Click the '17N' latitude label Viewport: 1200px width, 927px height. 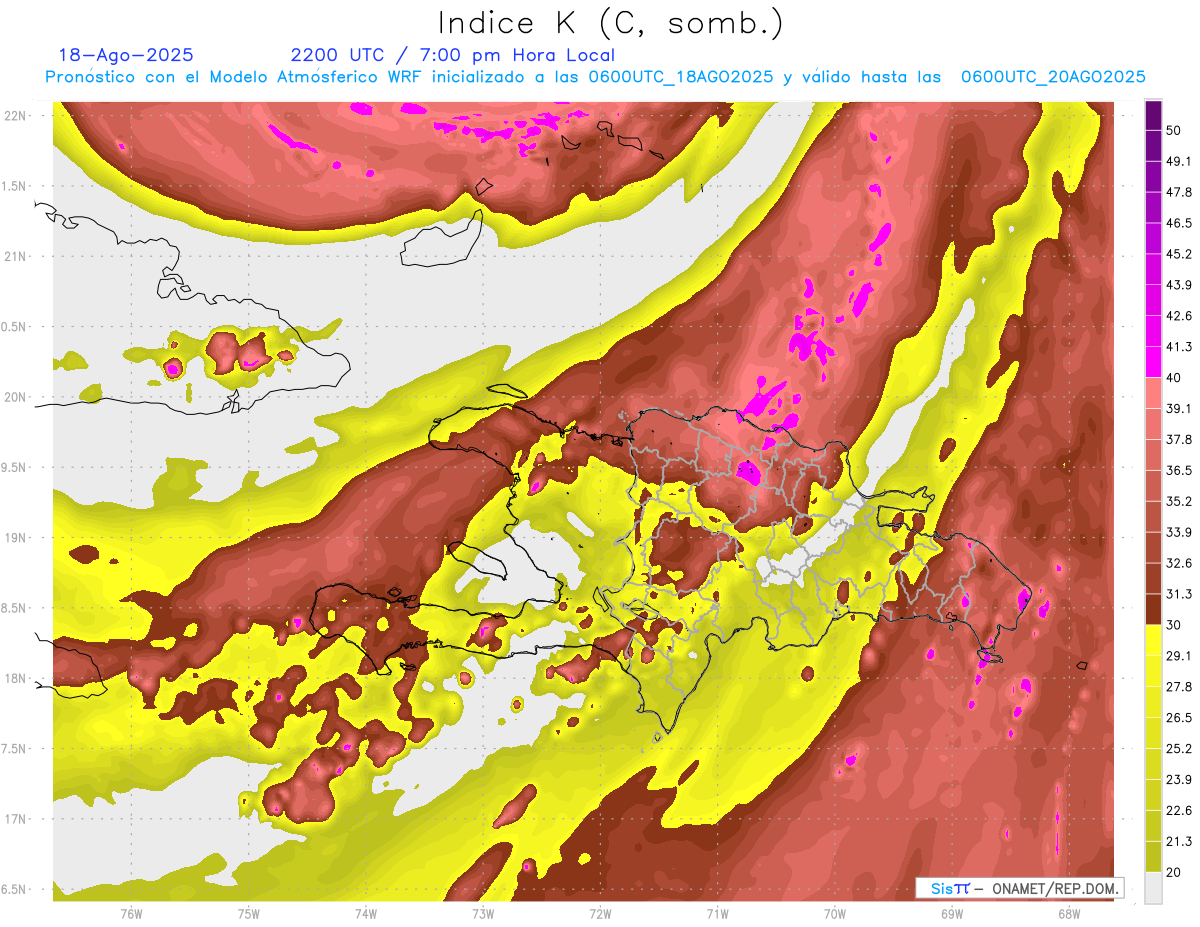tap(17, 819)
